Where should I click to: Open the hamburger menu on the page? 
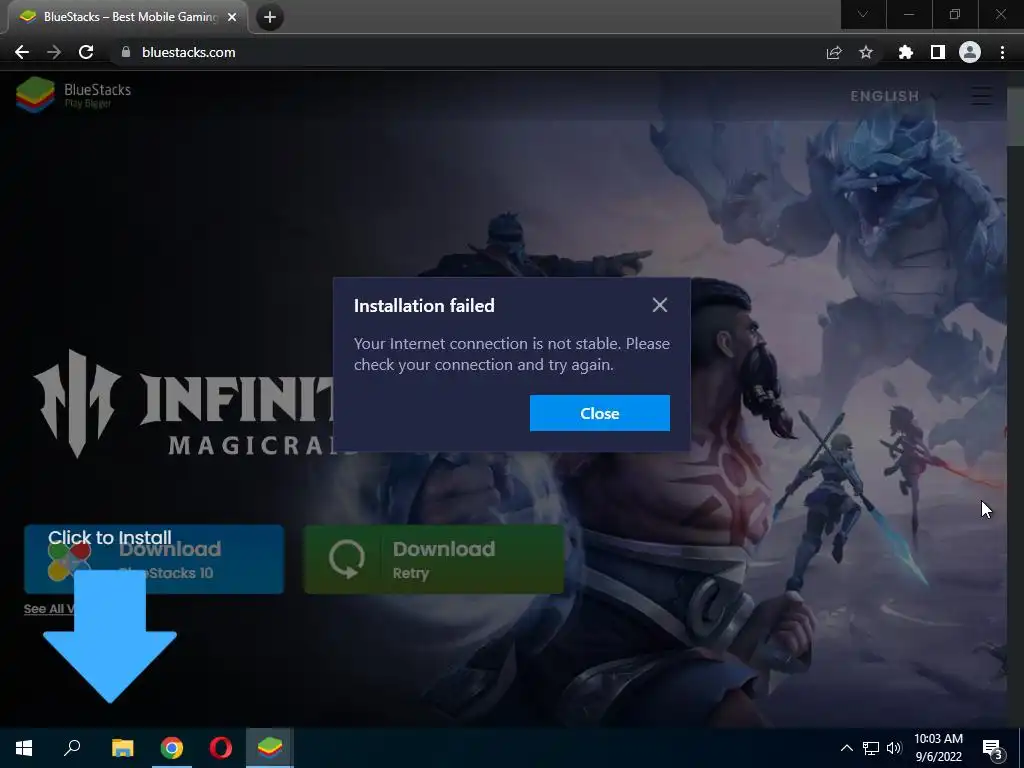click(x=981, y=96)
